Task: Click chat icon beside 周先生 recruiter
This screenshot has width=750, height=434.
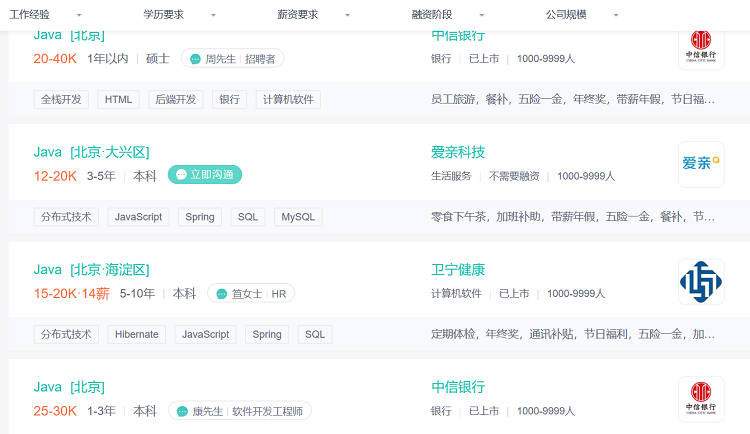Action: [194, 59]
